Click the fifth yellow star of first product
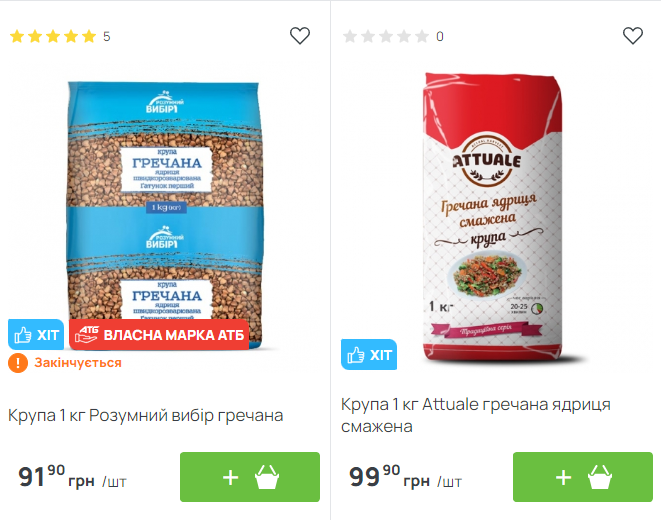The width and height of the screenshot is (661, 520). tap(89, 36)
